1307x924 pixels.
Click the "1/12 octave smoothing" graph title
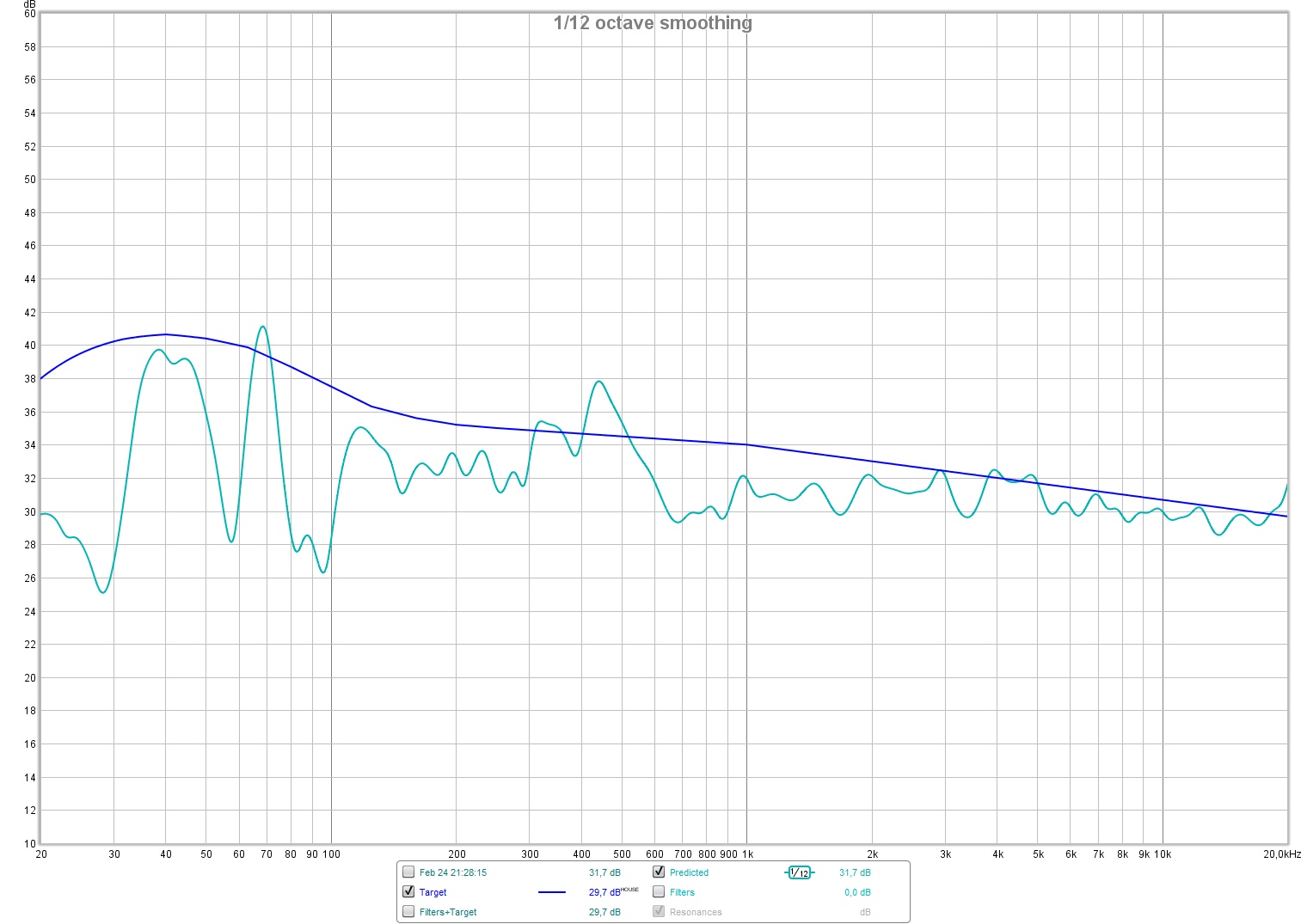coord(653,23)
